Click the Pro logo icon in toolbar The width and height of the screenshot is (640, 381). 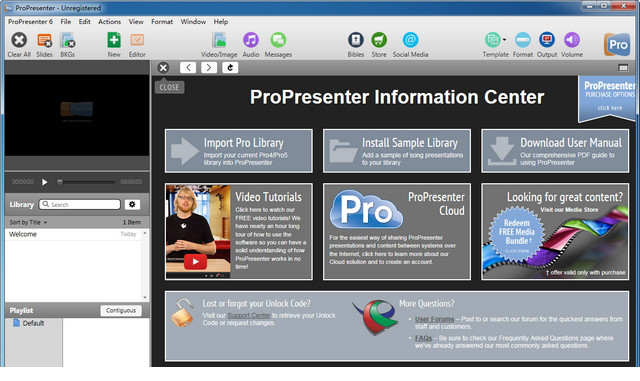point(617,44)
